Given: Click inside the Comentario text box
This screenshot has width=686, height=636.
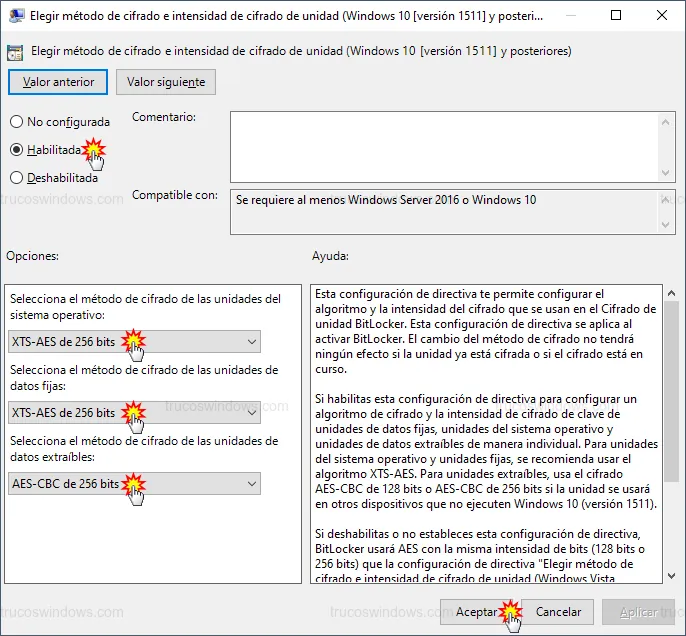Looking at the screenshot, I should pyautogui.click(x=440, y=145).
